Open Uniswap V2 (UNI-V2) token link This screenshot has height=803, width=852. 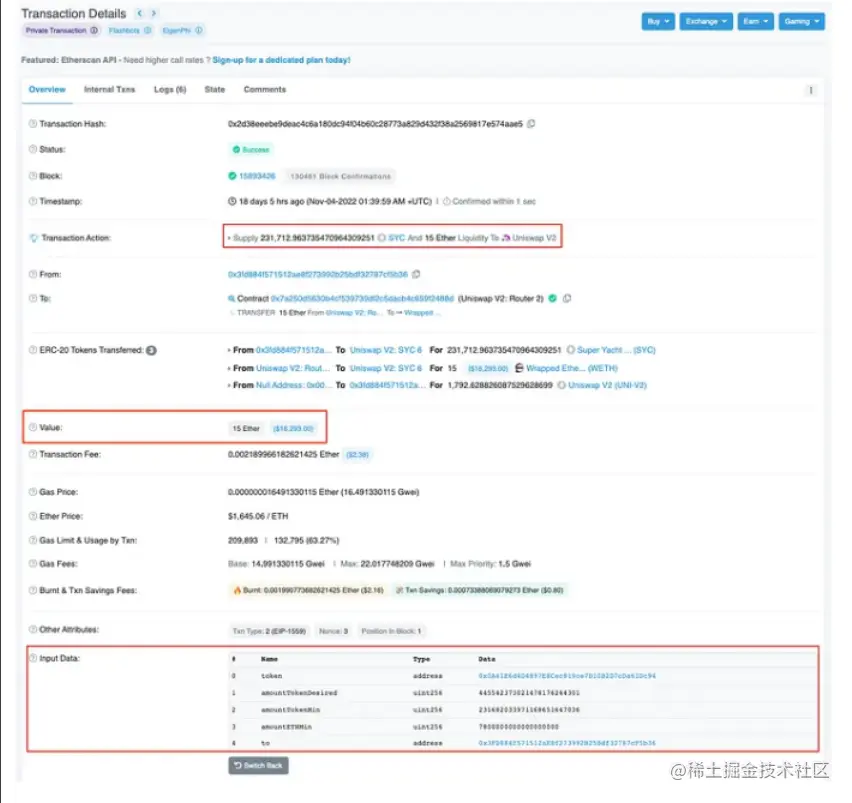(x=607, y=385)
